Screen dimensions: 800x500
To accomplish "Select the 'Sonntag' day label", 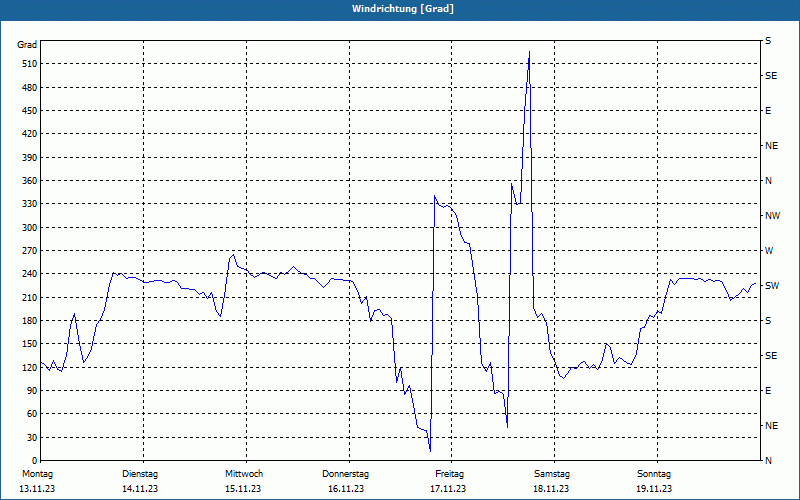I will click(x=654, y=474).
